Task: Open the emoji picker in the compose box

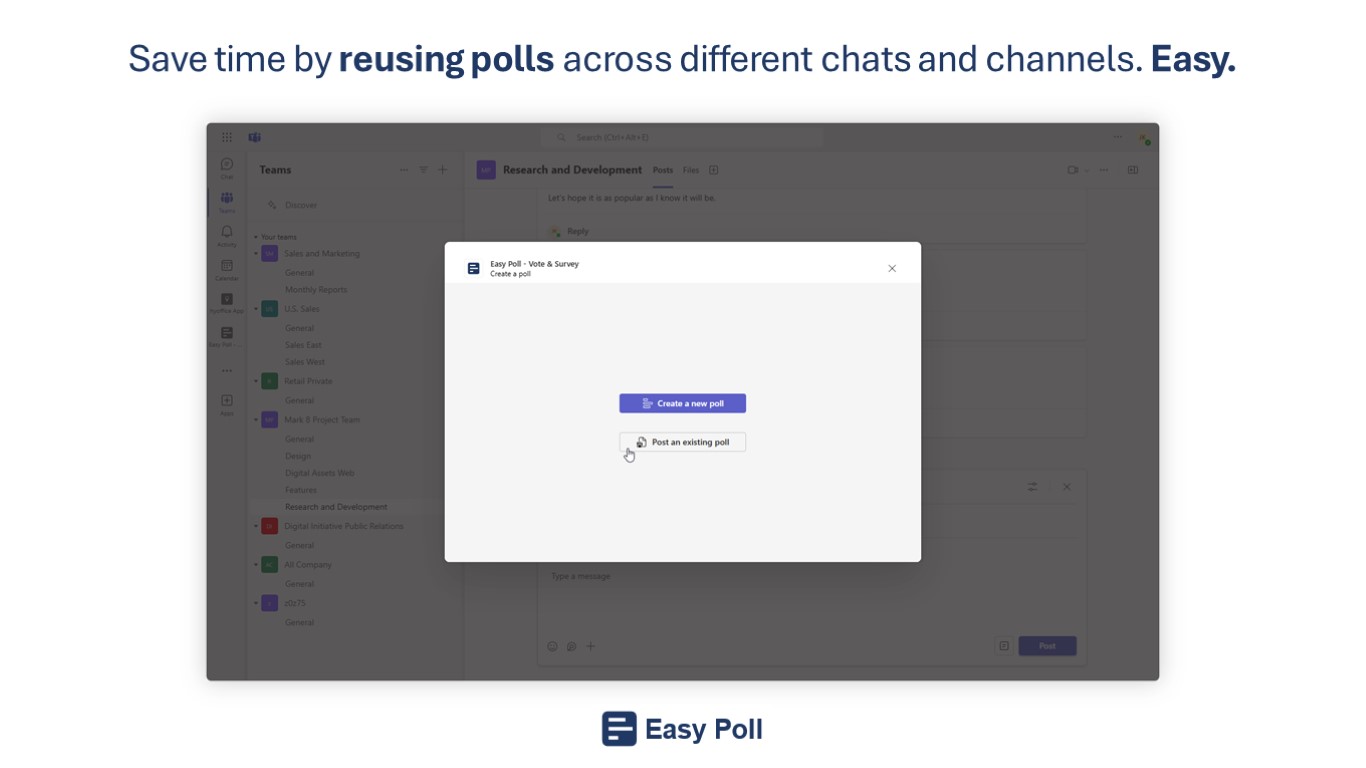Action: tap(552, 646)
